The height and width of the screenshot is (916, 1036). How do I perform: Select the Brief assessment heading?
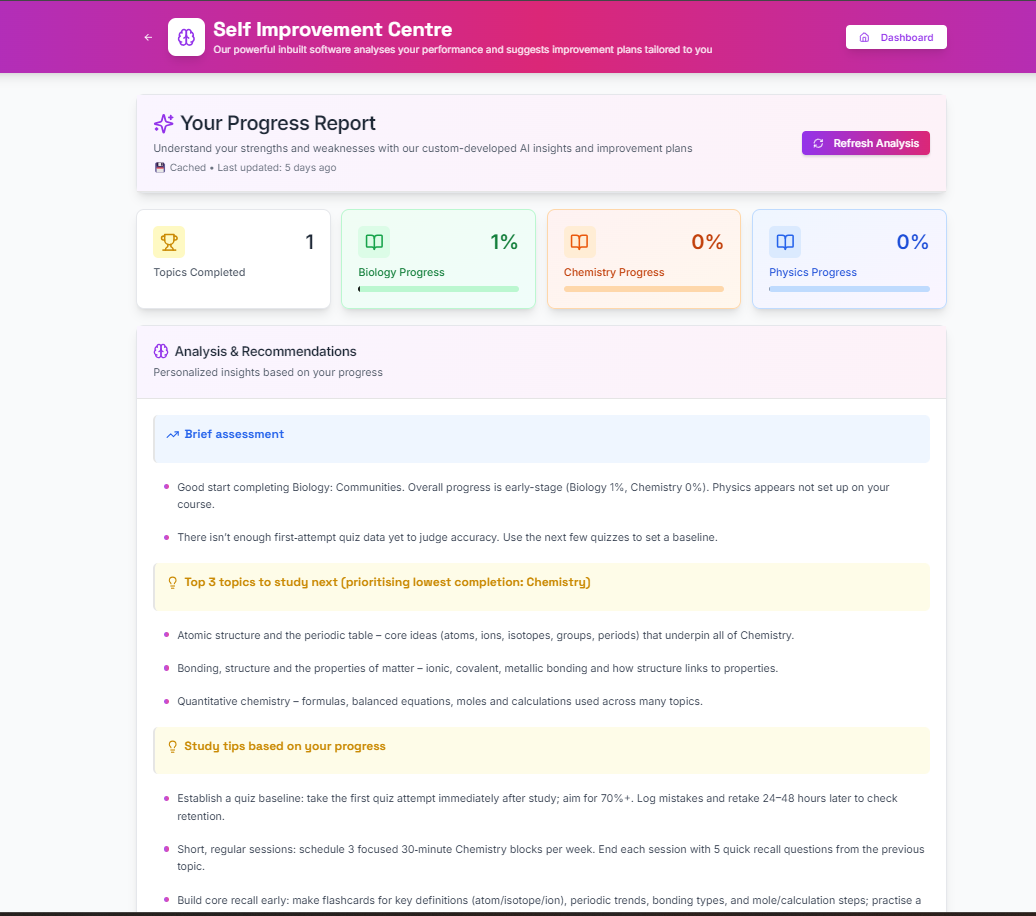(234, 434)
